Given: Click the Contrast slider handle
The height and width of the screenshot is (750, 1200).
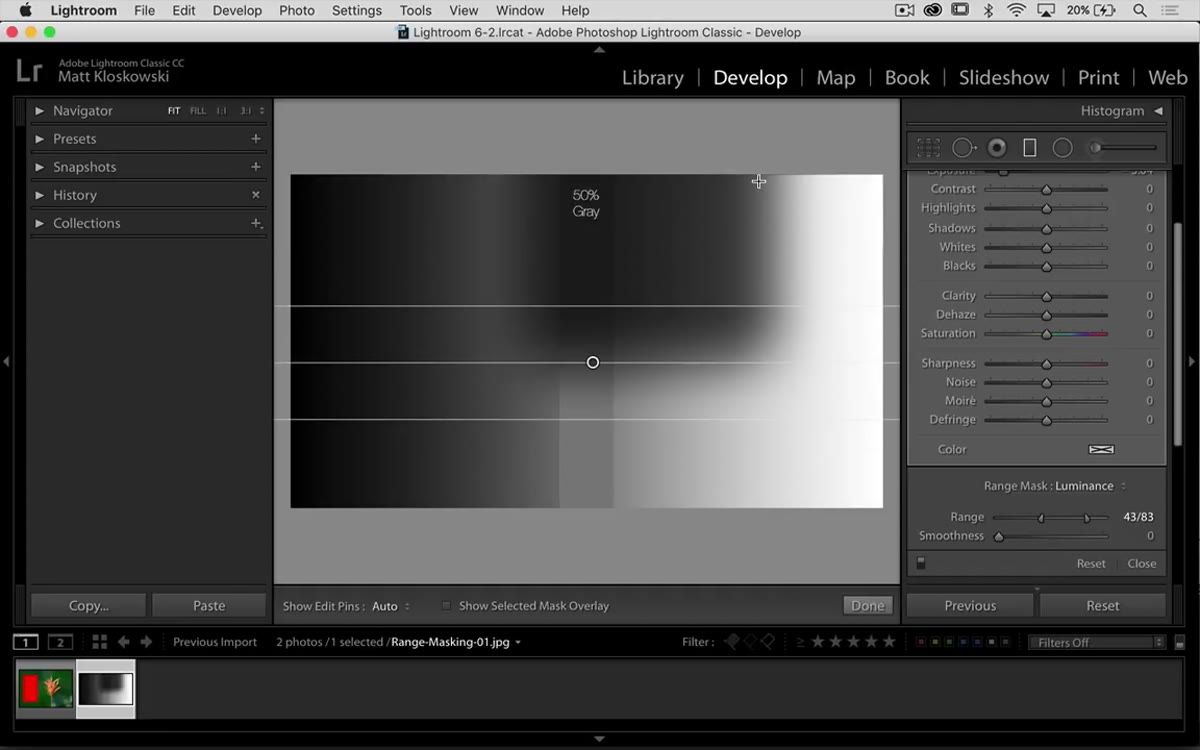Looking at the screenshot, I should coord(1046,189).
